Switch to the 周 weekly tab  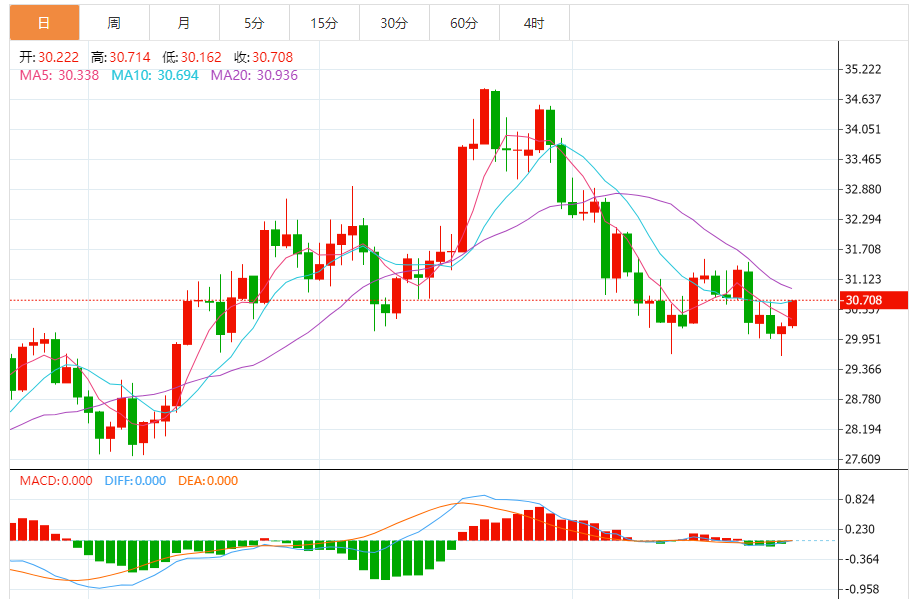114,23
